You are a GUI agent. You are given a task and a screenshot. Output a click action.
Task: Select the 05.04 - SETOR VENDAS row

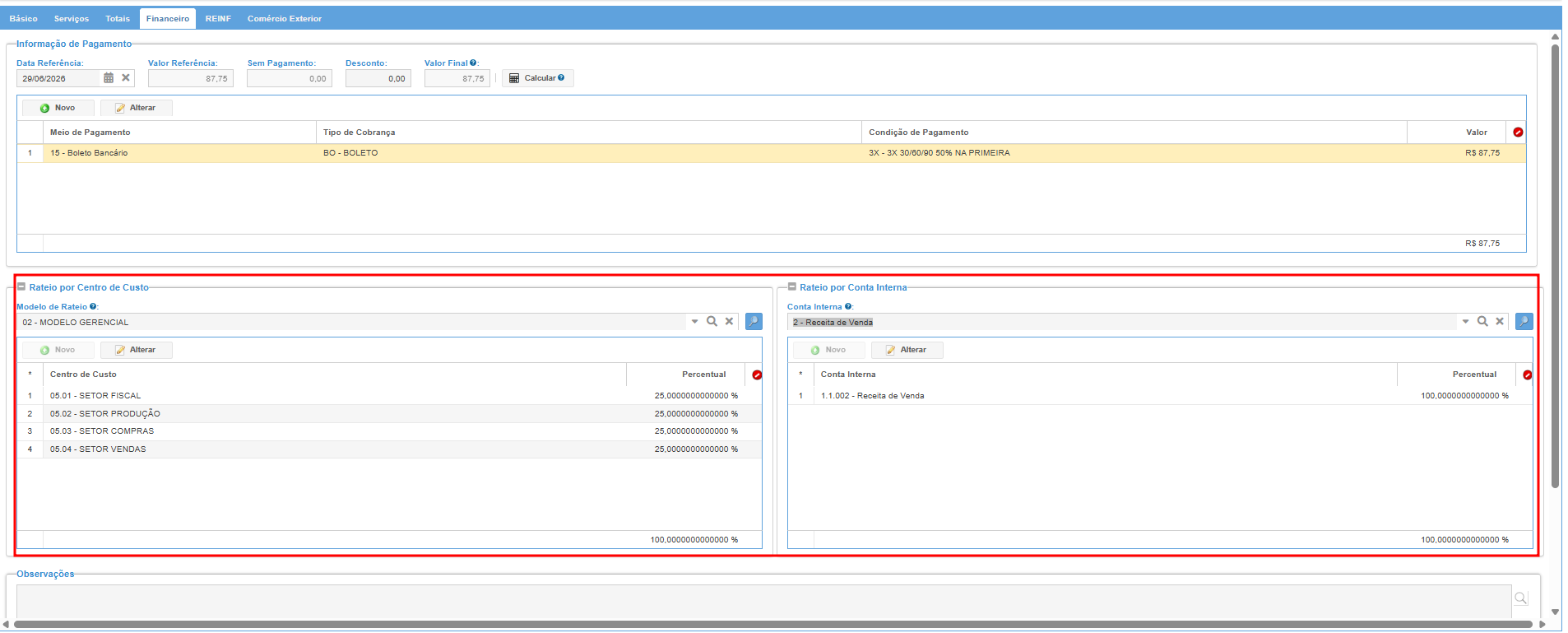click(389, 449)
